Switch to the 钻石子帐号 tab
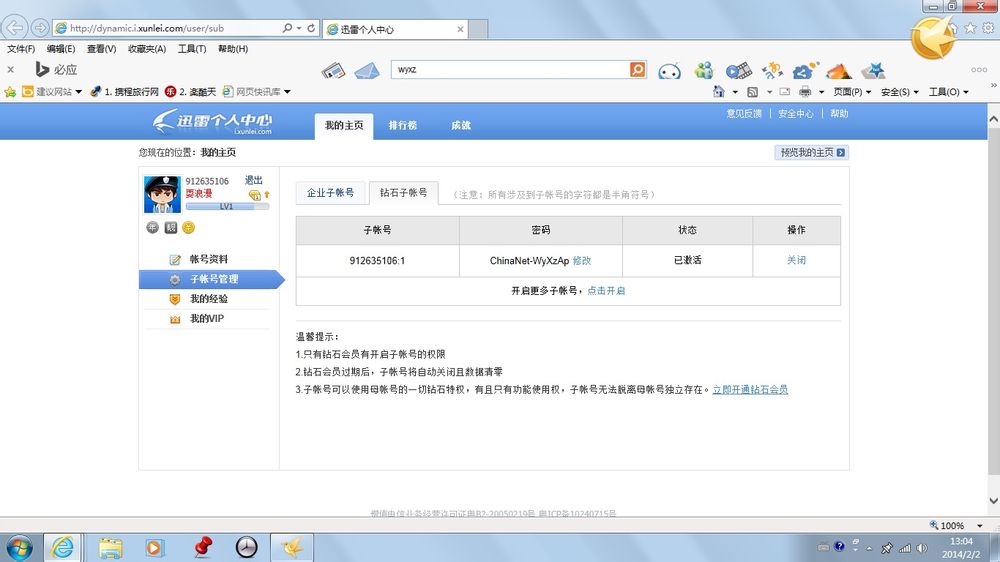The image size is (1000, 562). pyautogui.click(x=404, y=193)
